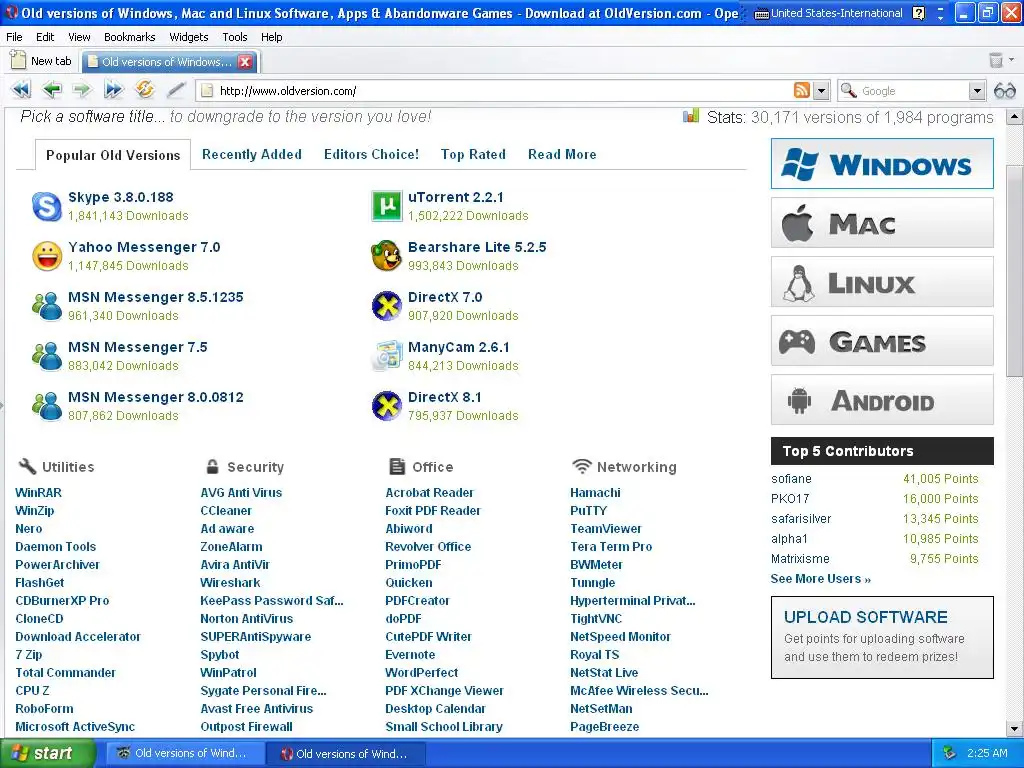Click the pen wand toolbar icon
Screen dimensions: 1024x768
tap(176, 89)
